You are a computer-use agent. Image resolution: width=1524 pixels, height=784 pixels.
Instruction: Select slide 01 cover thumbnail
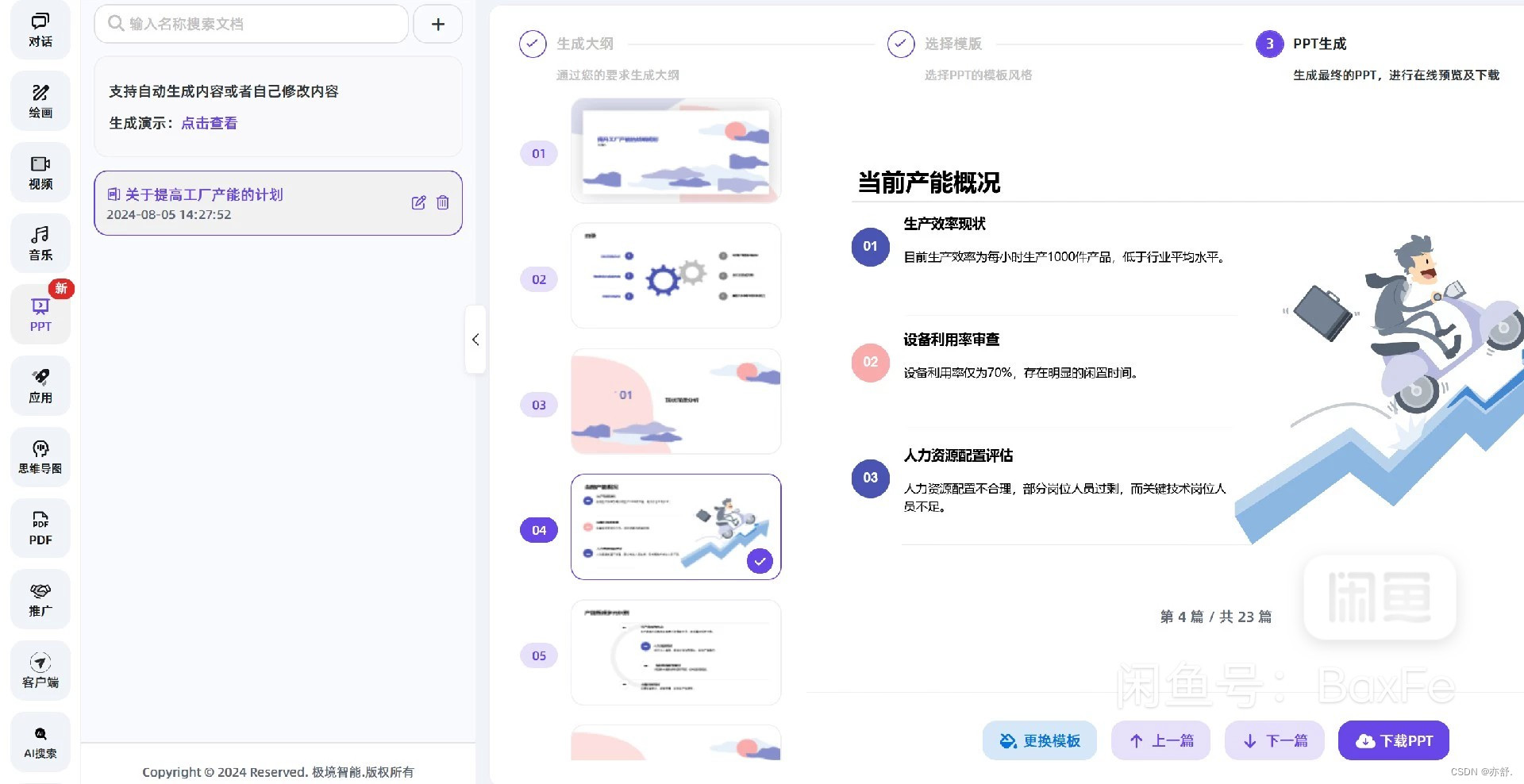tap(675, 150)
